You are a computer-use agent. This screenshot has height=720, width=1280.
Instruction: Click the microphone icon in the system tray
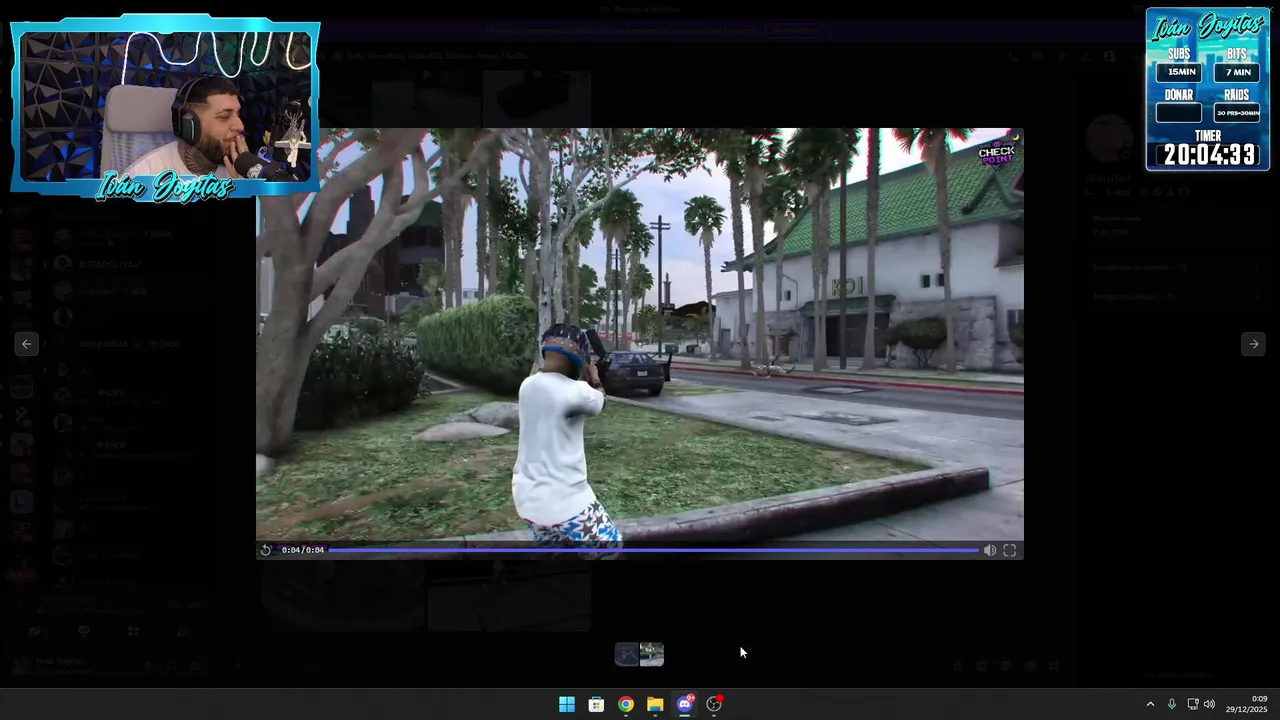click(x=1172, y=704)
